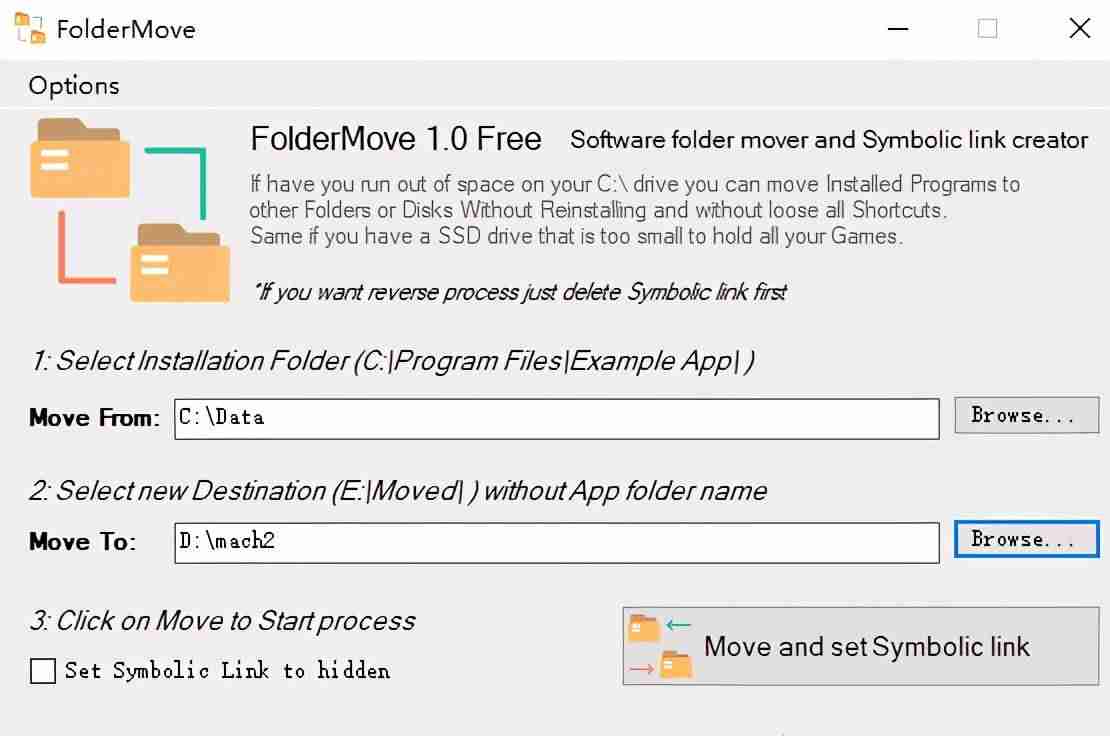1110x736 pixels.
Task: Start Move and set Symbolic link
Action: coord(860,646)
